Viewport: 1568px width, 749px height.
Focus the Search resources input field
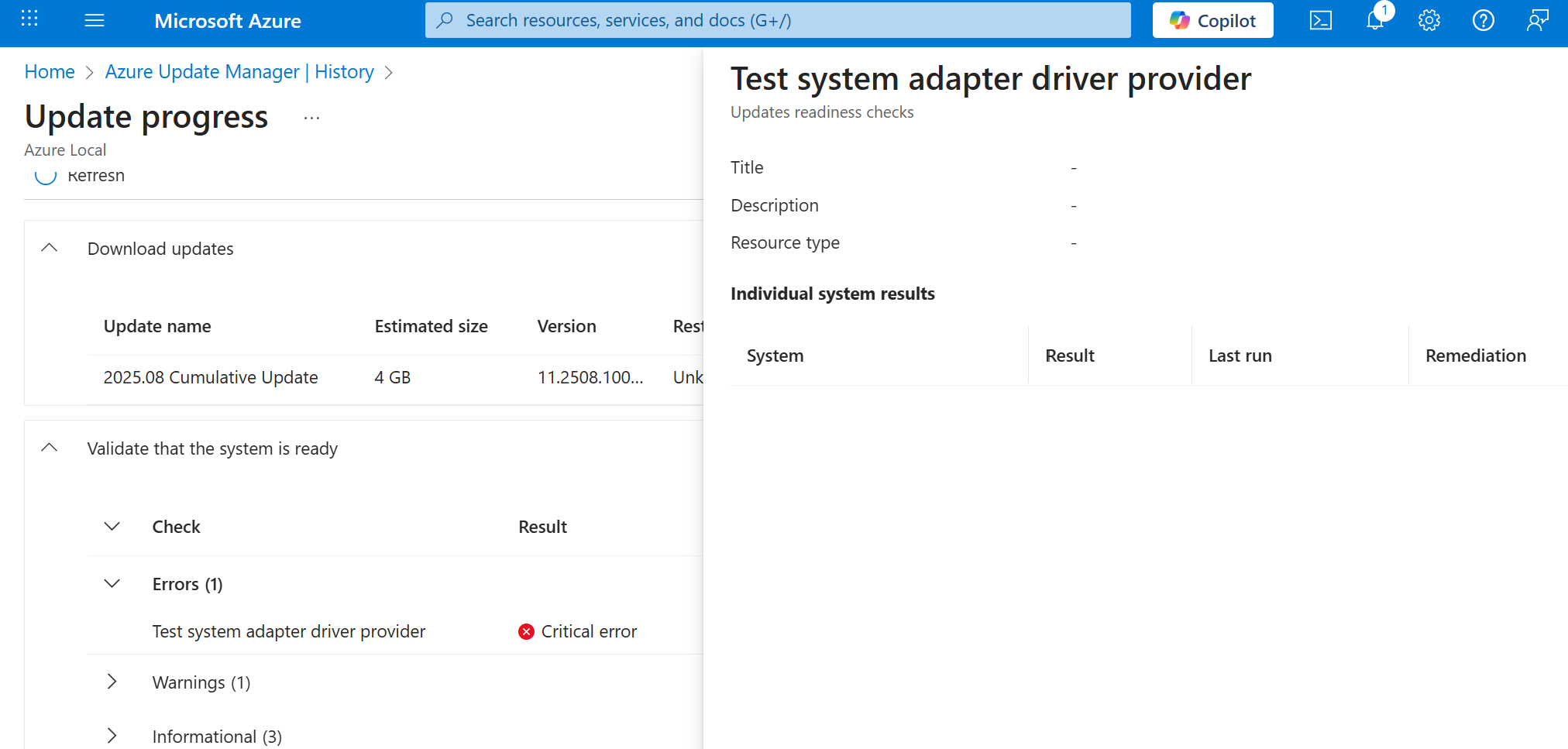(x=778, y=20)
